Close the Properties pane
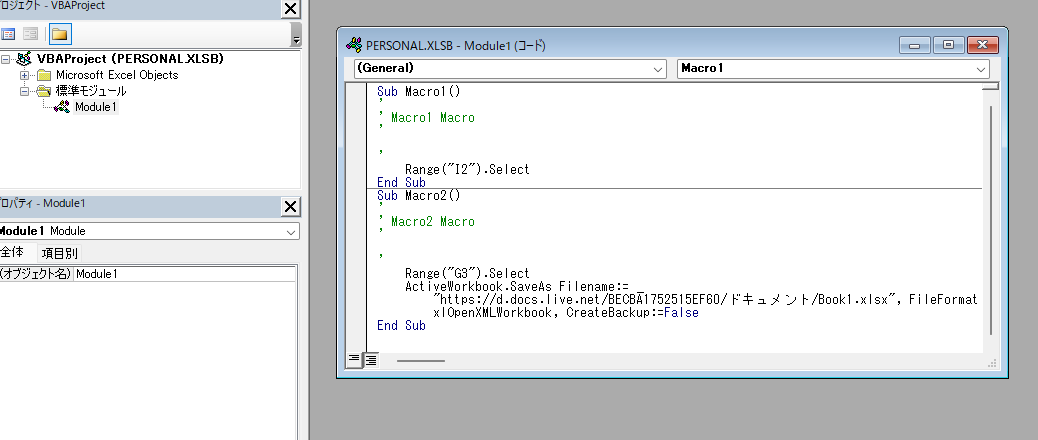 coord(290,207)
